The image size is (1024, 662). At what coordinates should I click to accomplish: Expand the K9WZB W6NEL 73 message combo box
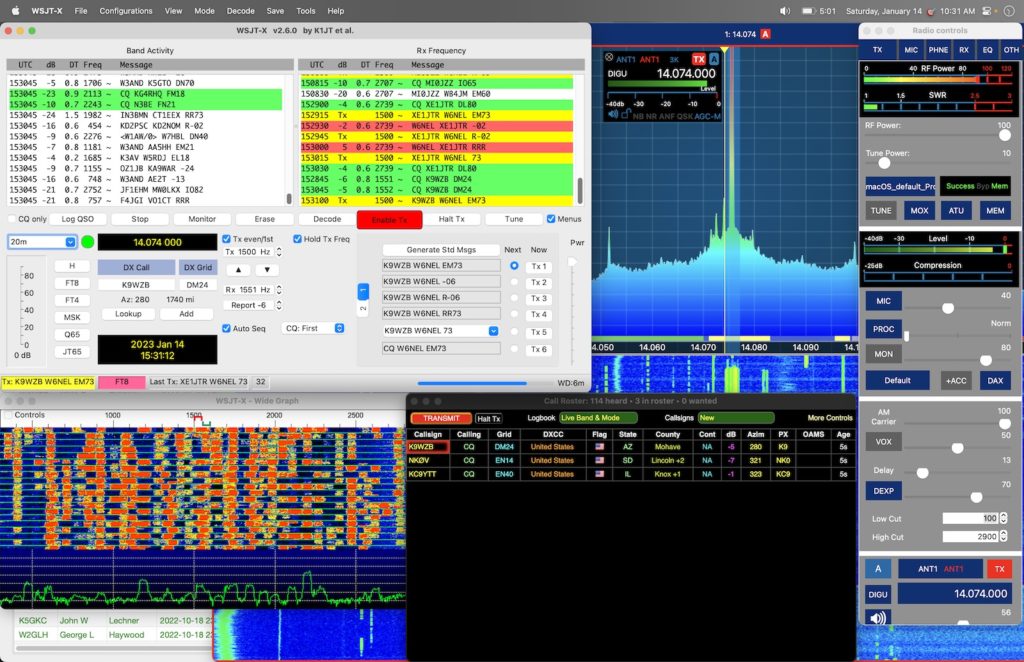tap(493, 331)
